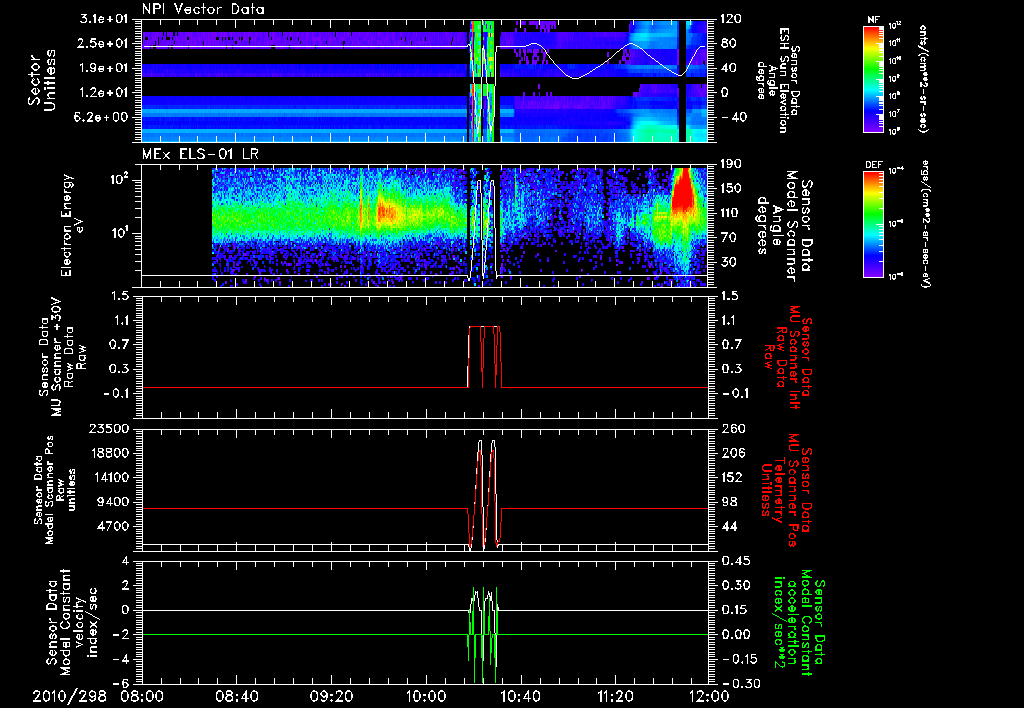Click the '14100' scanner position tick label
This screenshot has width=1024, height=708.
coord(110,477)
